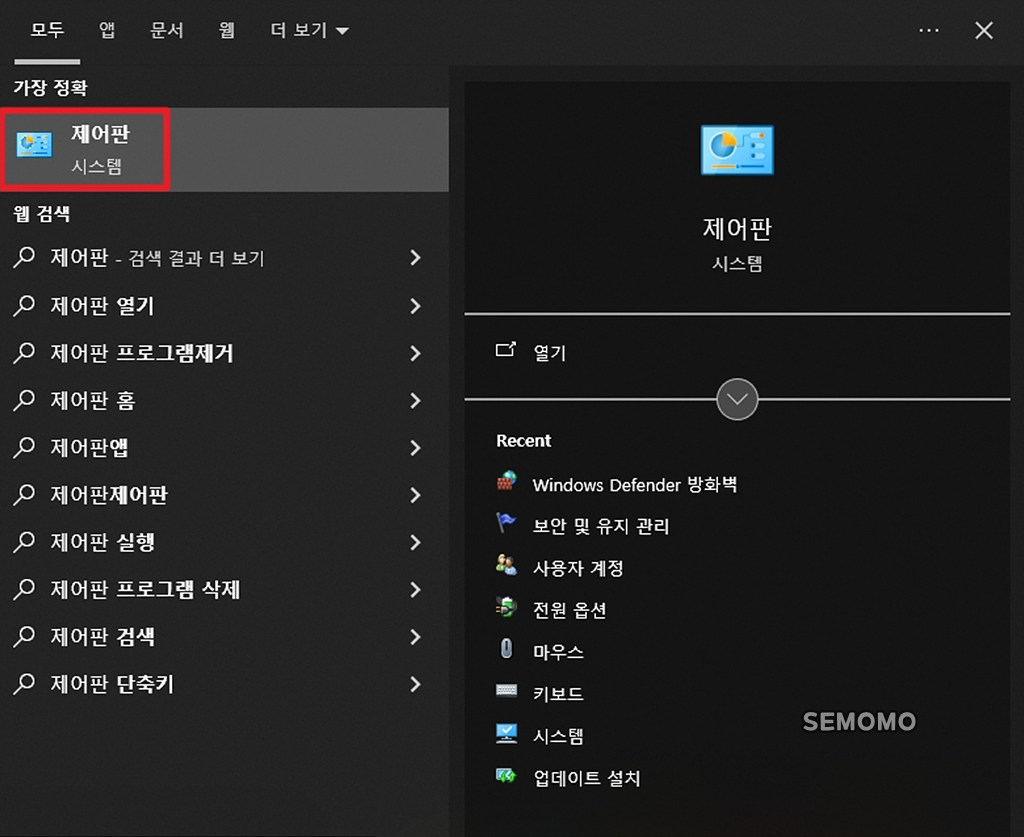The height and width of the screenshot is (837, 1024).
Task: Click the 시스템 monitor icon
Action: pos(506,733)
